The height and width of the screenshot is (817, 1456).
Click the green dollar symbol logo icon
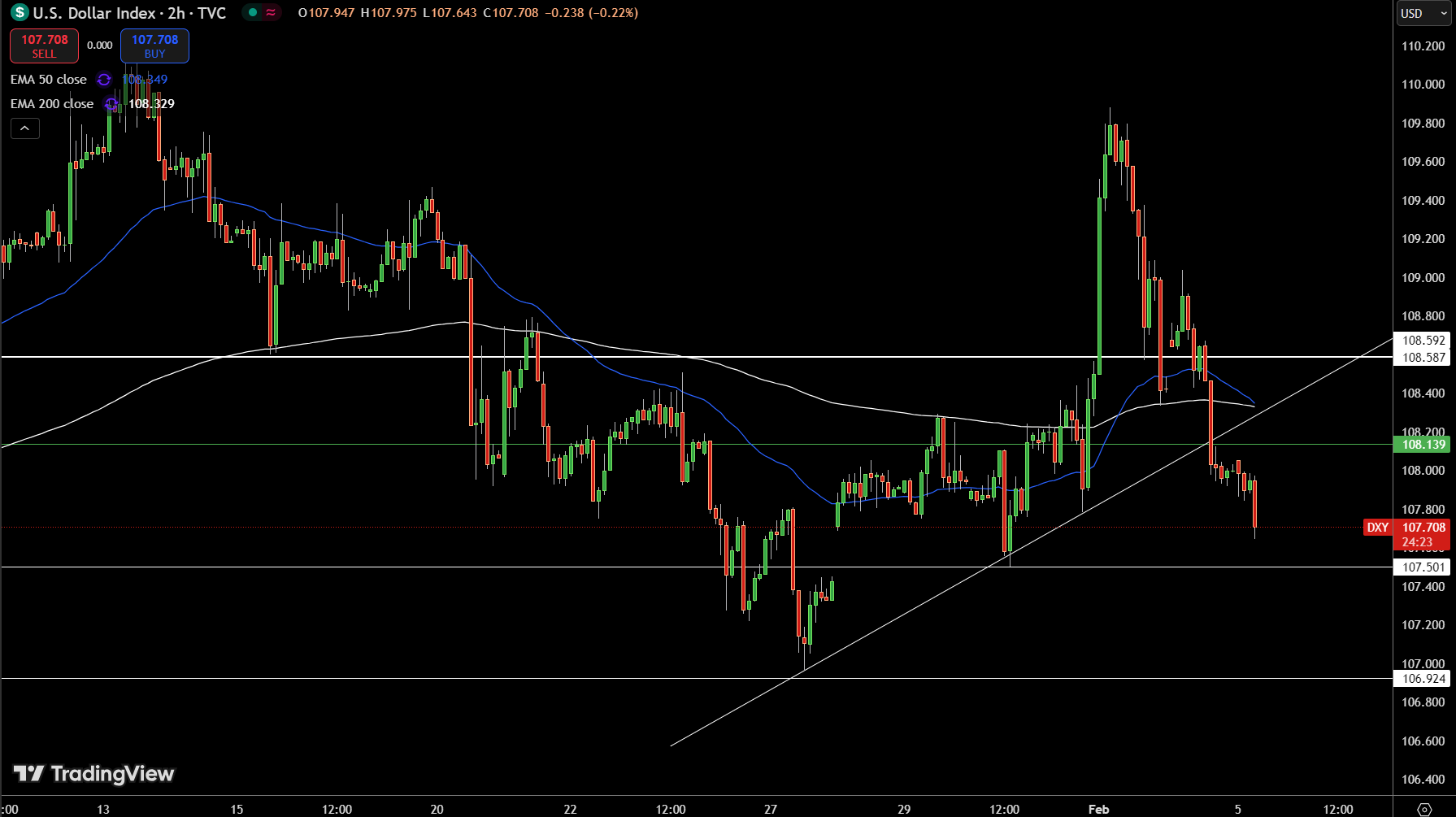click(20, 13)
